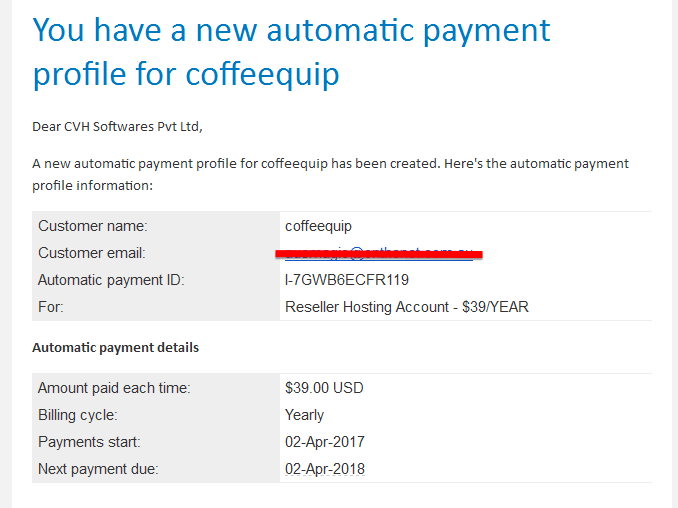Screen dimensions: 678x508
Task: Click the intro paragraph about new profile
Action: pyautogui.click(x=330, y=175)
